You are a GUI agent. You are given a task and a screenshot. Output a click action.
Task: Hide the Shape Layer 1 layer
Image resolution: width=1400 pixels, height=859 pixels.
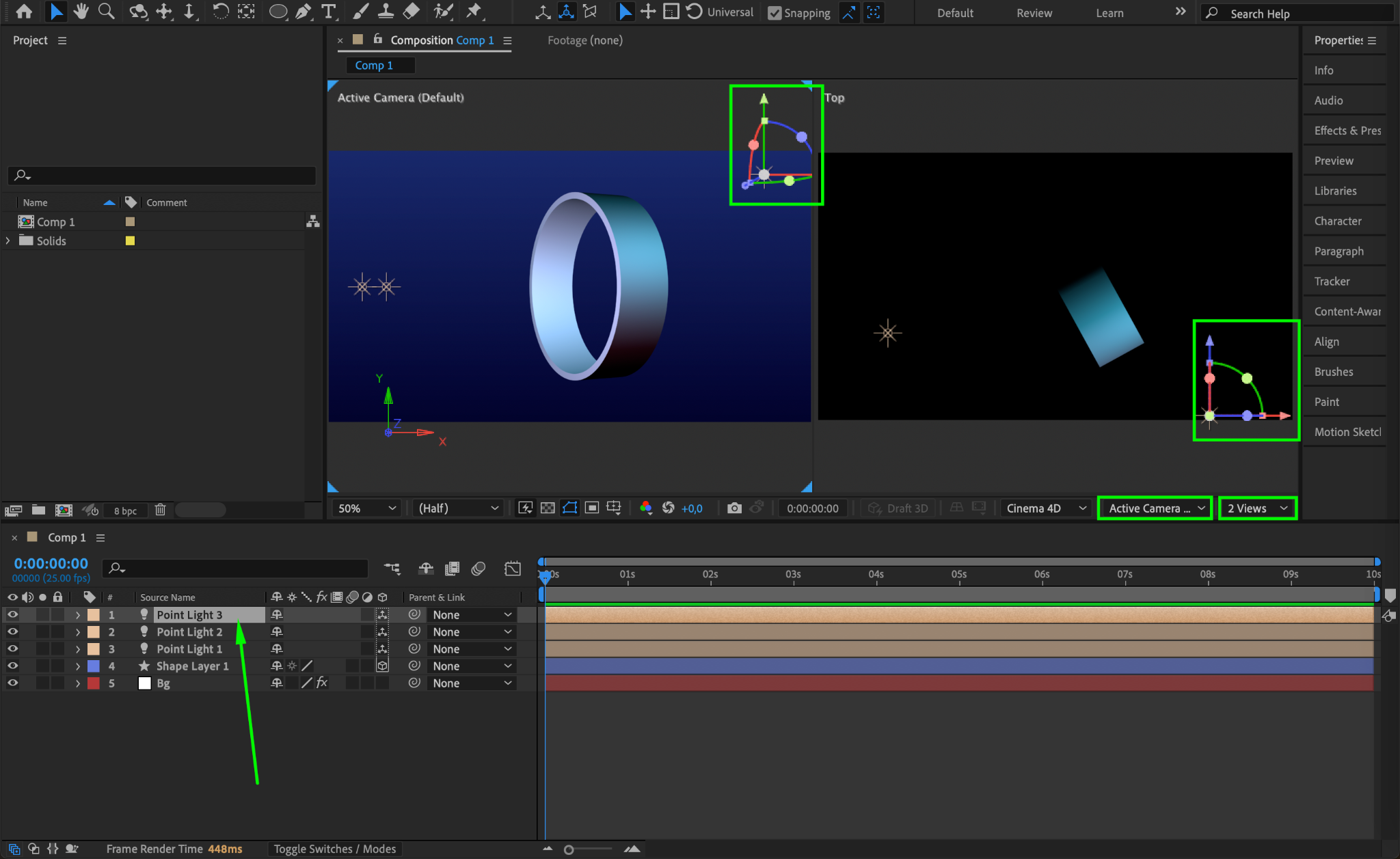coord(12,666)
